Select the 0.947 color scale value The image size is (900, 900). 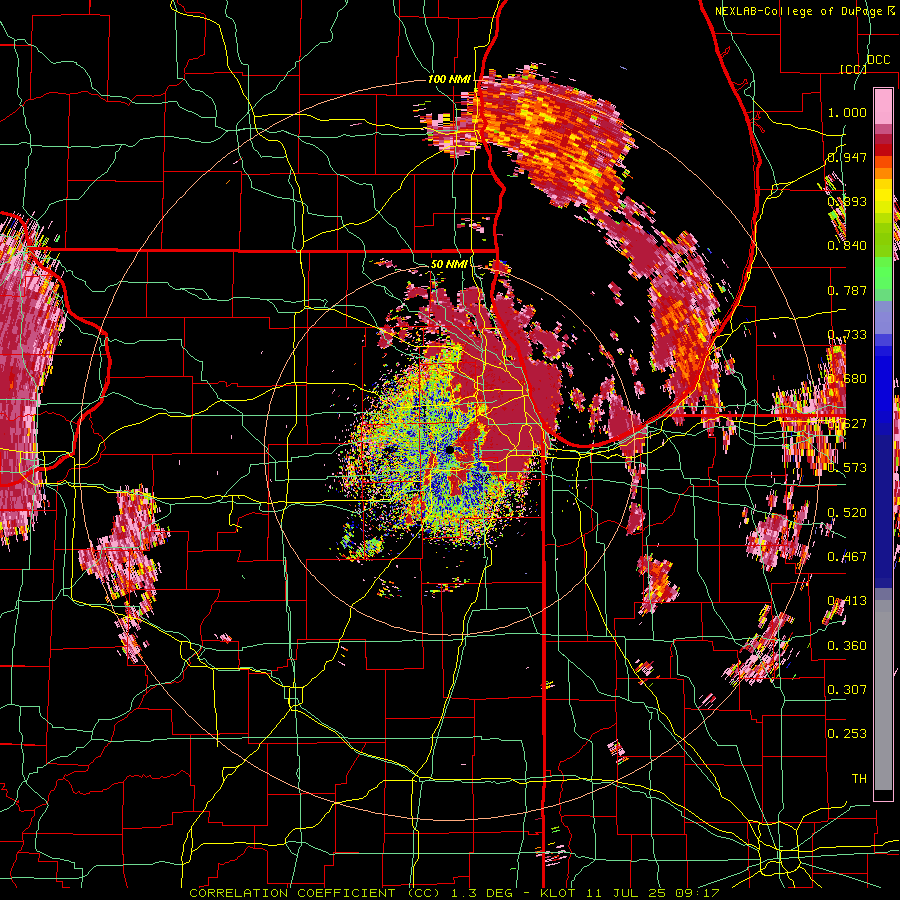tap(847, 157)
